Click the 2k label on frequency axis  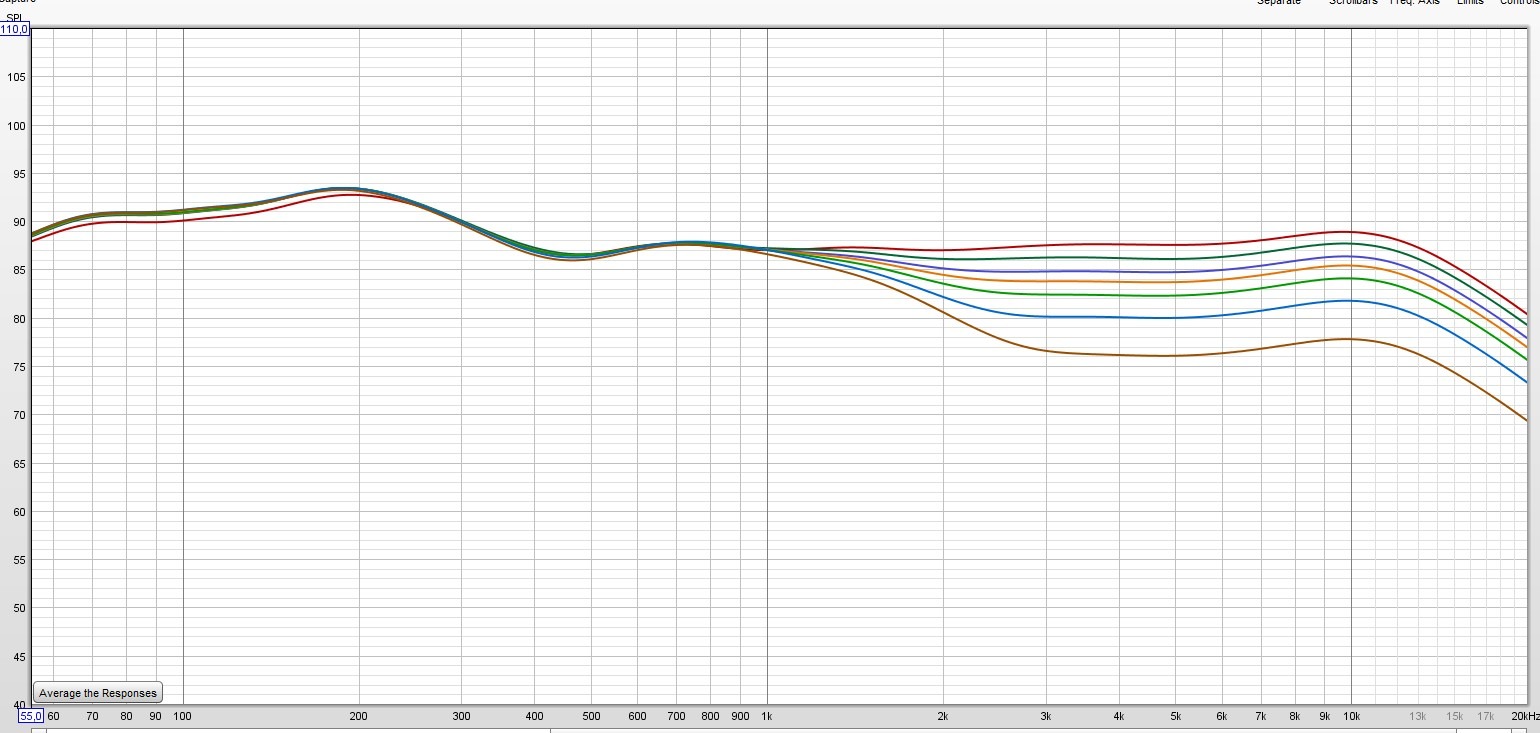(942, 716)
